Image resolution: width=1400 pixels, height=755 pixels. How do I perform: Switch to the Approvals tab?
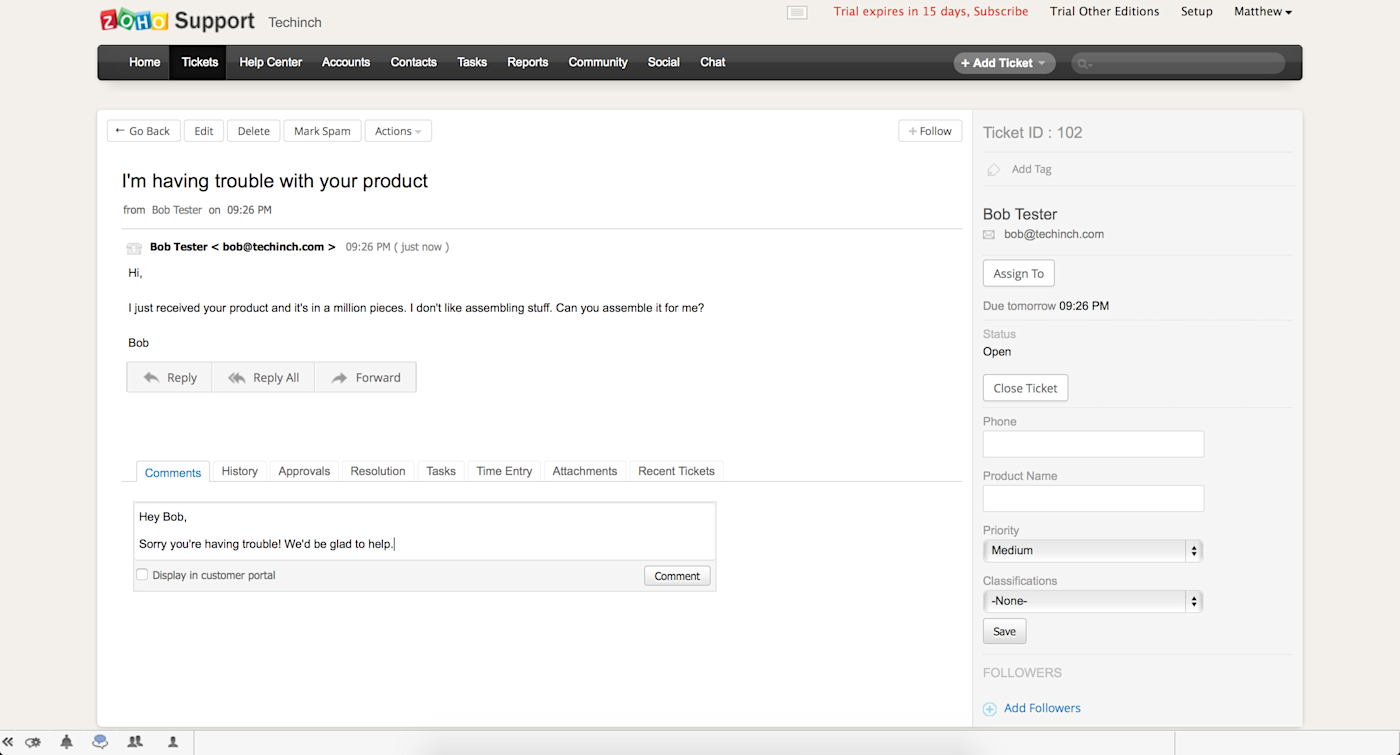tap(304, 471)
